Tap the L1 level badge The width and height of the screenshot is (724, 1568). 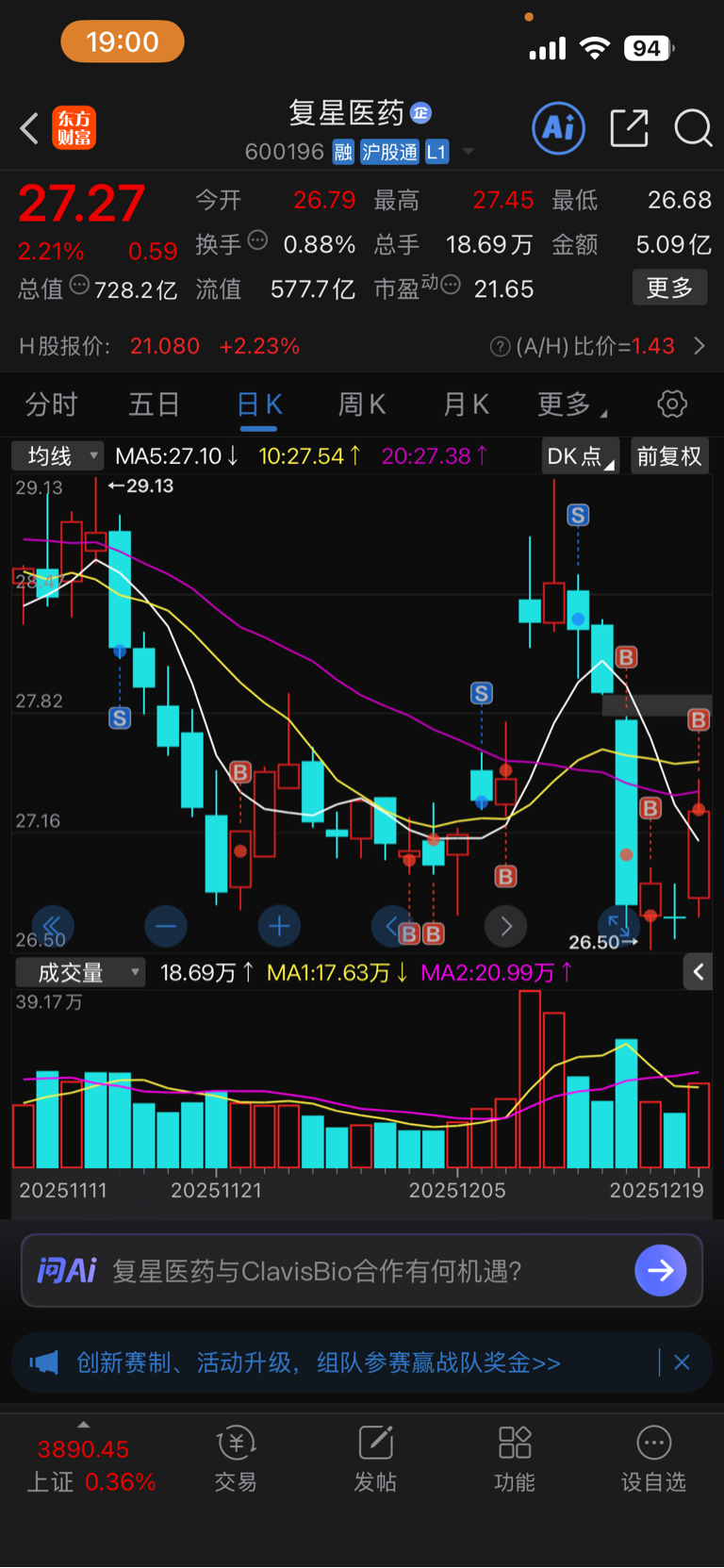pos(436,152)
